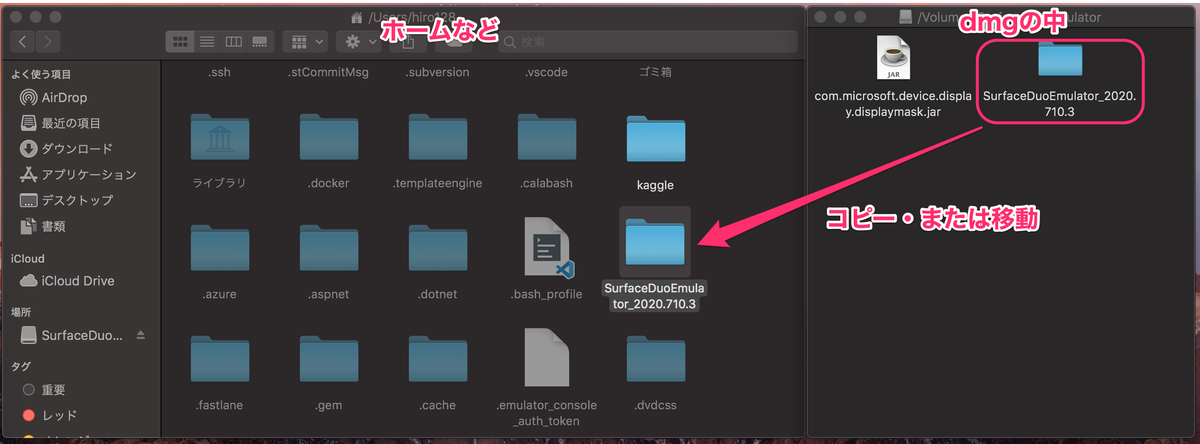Open the group-by arrangement dropdown

(x=305, y=41)
